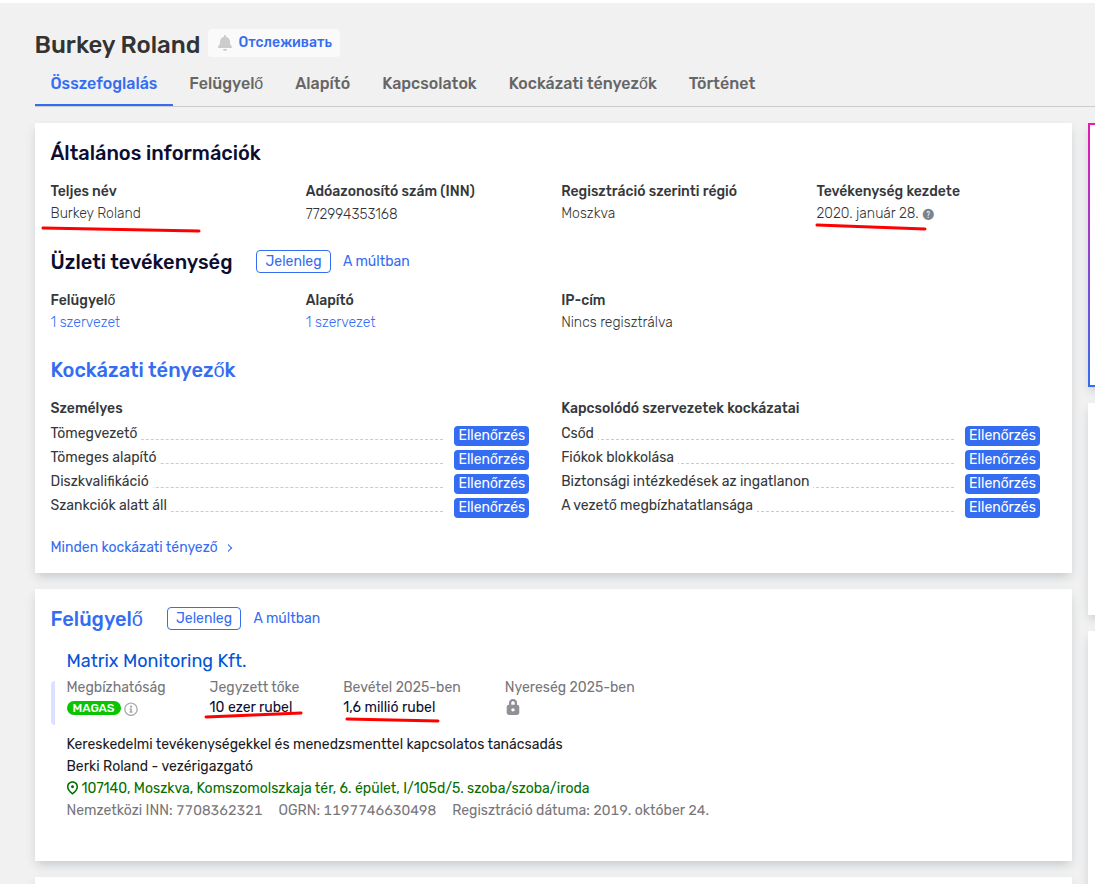Open the 1 szervezet link under Alapító
Viewport: 1095px width, 884px height.
point(341,322)
